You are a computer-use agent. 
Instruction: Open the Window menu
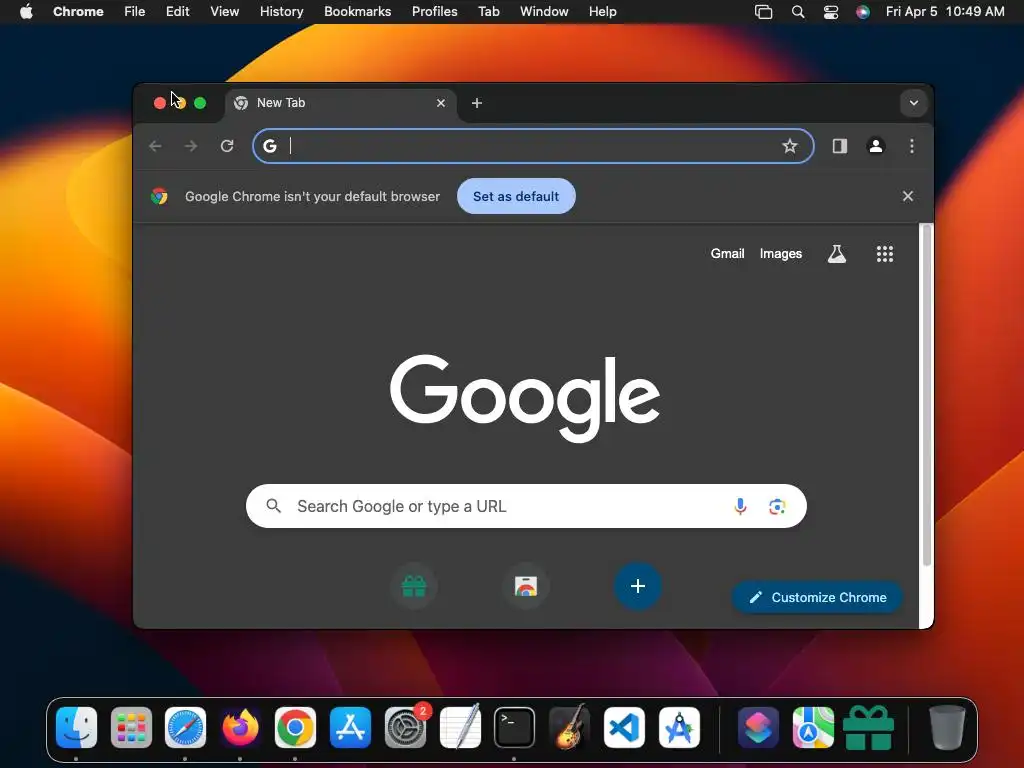tap(544, 11)
